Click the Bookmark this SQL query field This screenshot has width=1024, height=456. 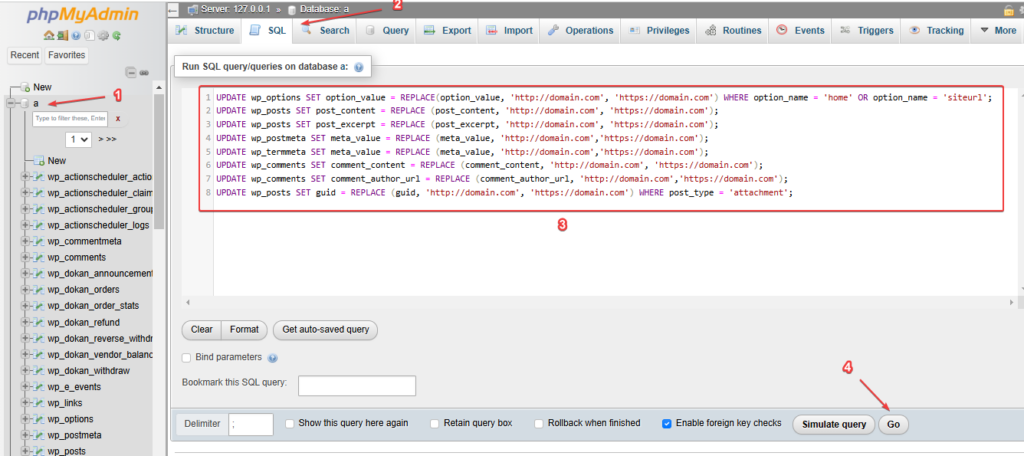(357, 386)
